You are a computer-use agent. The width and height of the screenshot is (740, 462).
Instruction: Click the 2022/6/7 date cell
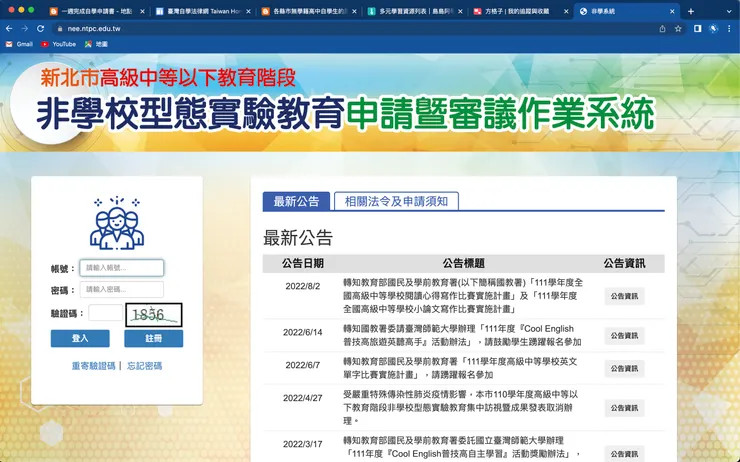click(303, 365)
